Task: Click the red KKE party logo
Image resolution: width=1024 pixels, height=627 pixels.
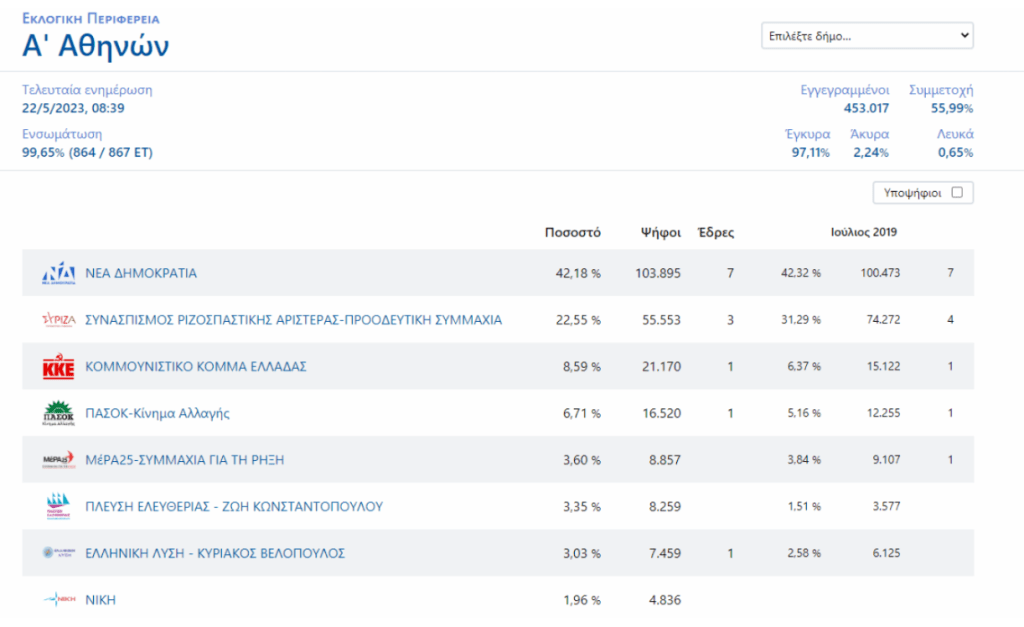Action: coord(58,367)
